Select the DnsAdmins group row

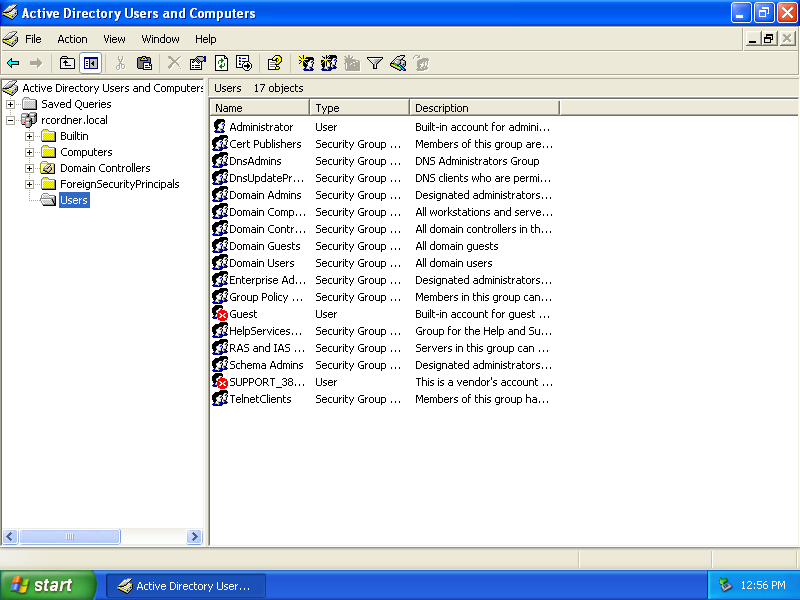pyautogui.click(x=383, y=161)
